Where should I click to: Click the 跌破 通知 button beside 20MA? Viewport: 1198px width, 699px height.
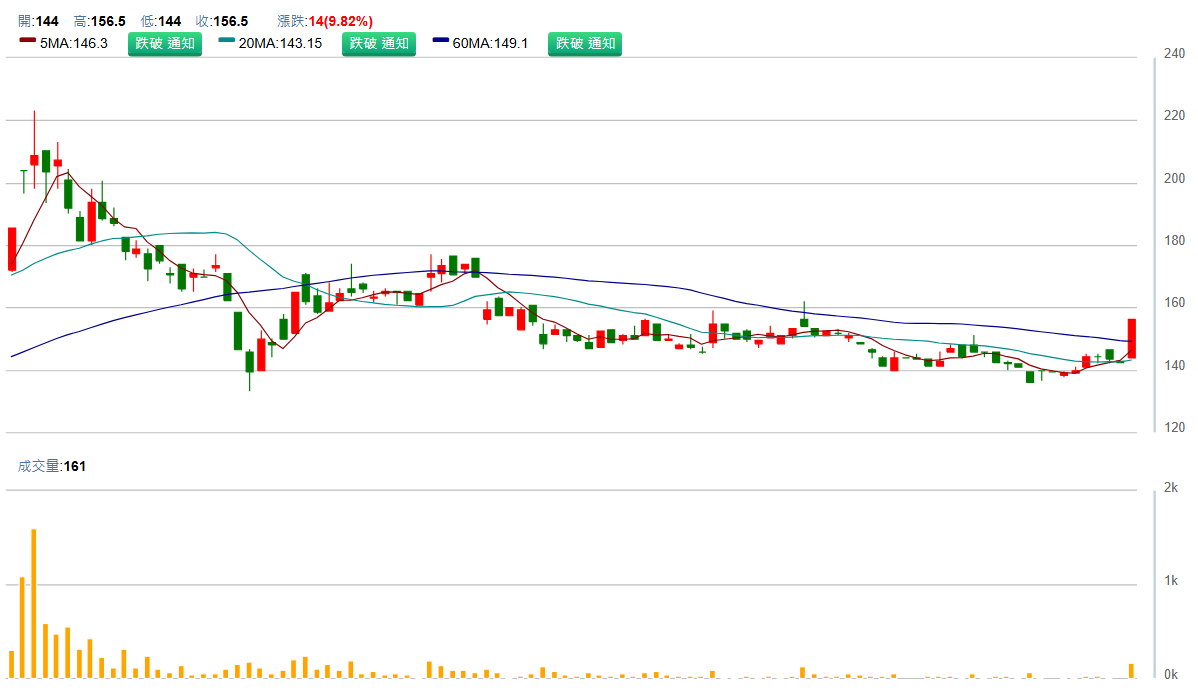[379, 44]
